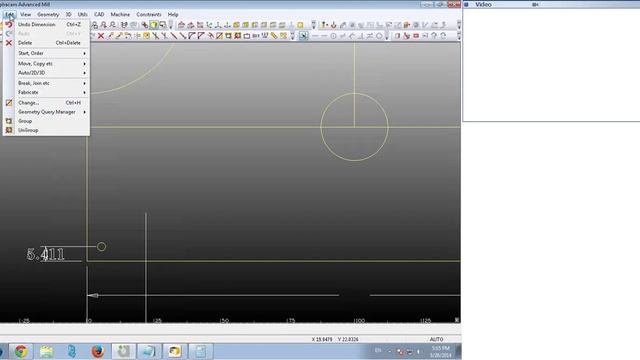The image size is (640, 360).
Task: Open the file explorer taskbar icon
Action: [47, 351]
